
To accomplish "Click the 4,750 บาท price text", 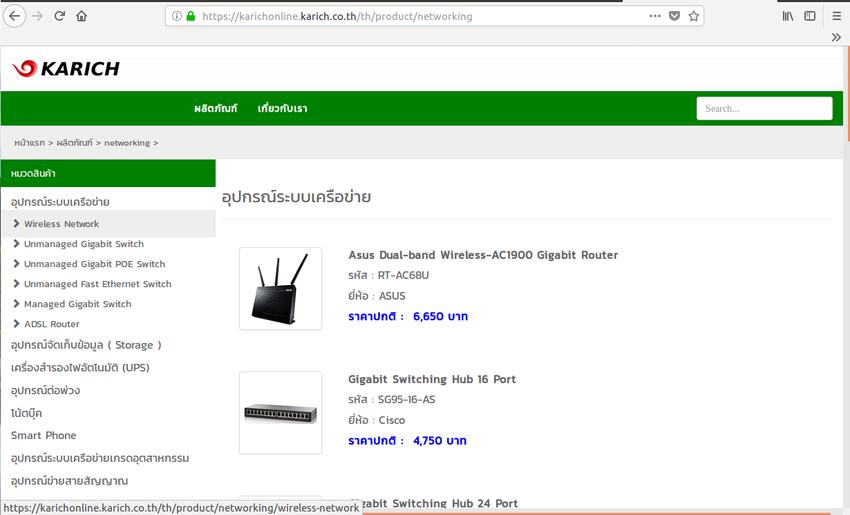I will tap(440, 440).
